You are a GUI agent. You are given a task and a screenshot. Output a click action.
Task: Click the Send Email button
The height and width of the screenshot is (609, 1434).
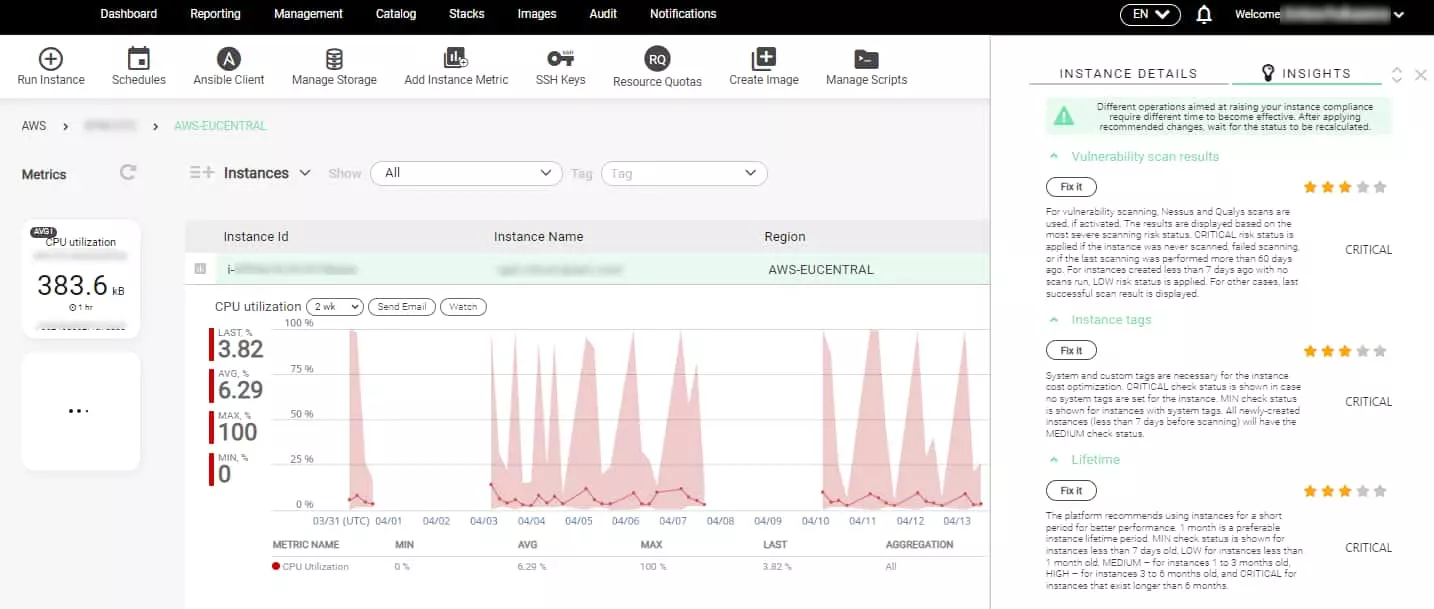(401, 307)
